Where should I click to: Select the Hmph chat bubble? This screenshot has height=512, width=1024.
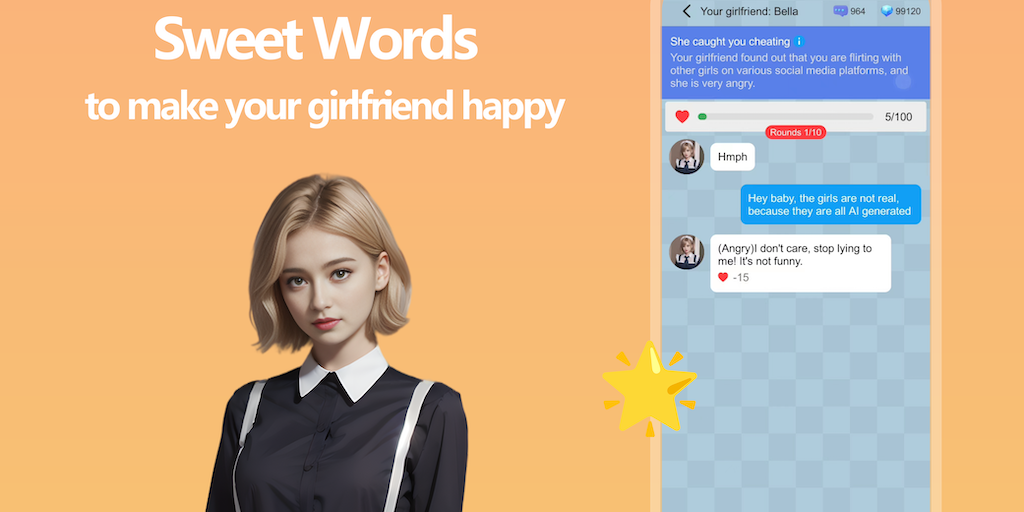(x=732, y=157)
